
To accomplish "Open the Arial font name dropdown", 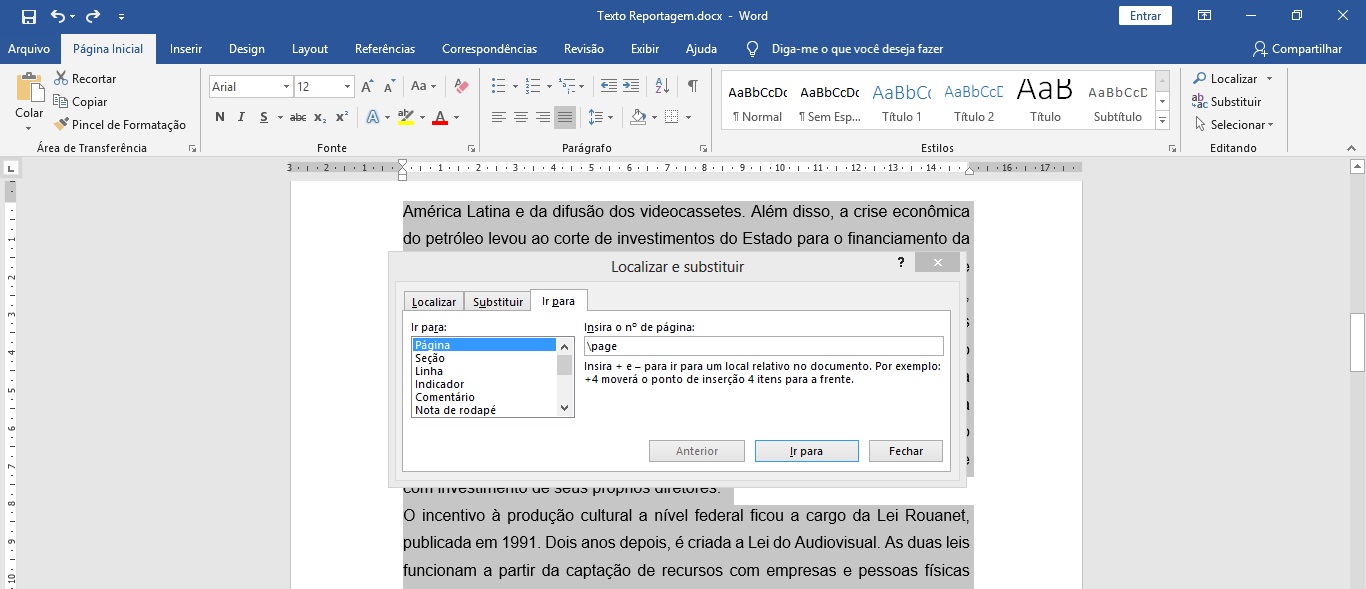I will (x=286, y=87).
